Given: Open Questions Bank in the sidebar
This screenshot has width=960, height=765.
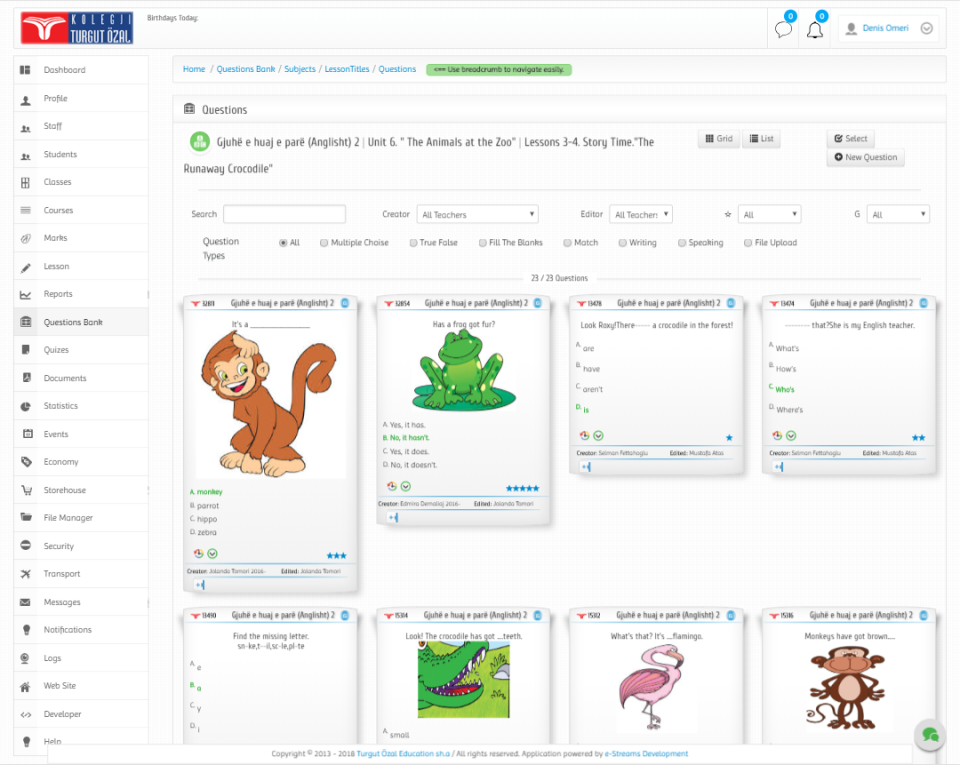Looking at the screenshot, I should pyautogui.click(x=81, y=322).
